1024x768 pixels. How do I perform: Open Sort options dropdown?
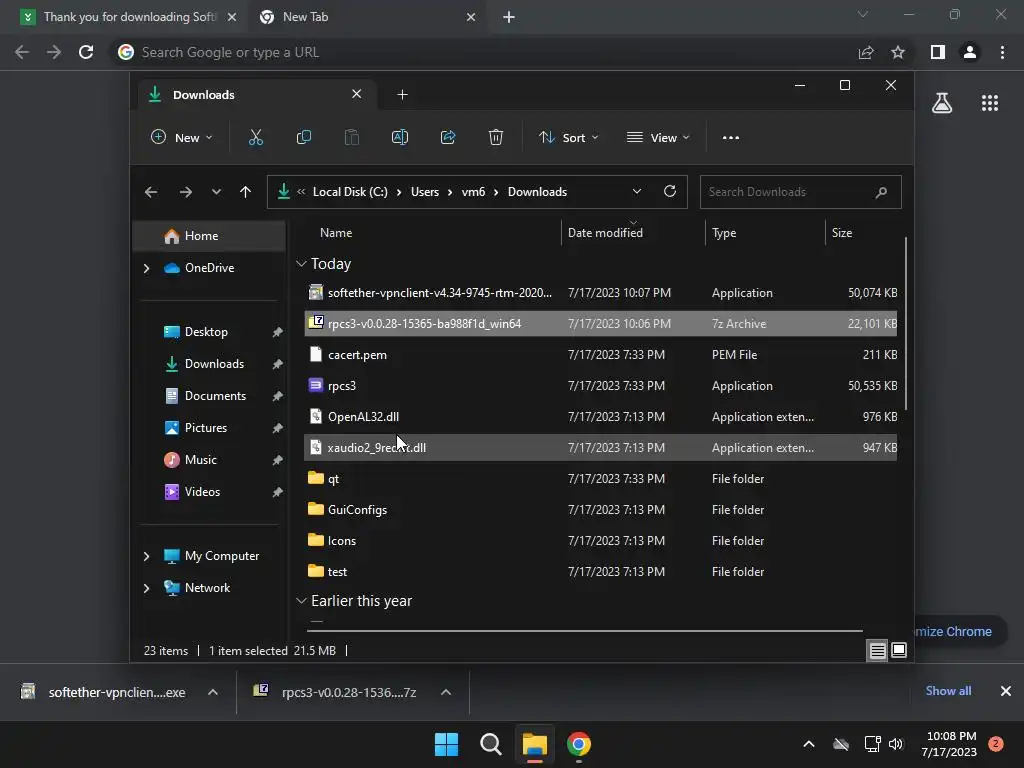[x=568, y=138]
